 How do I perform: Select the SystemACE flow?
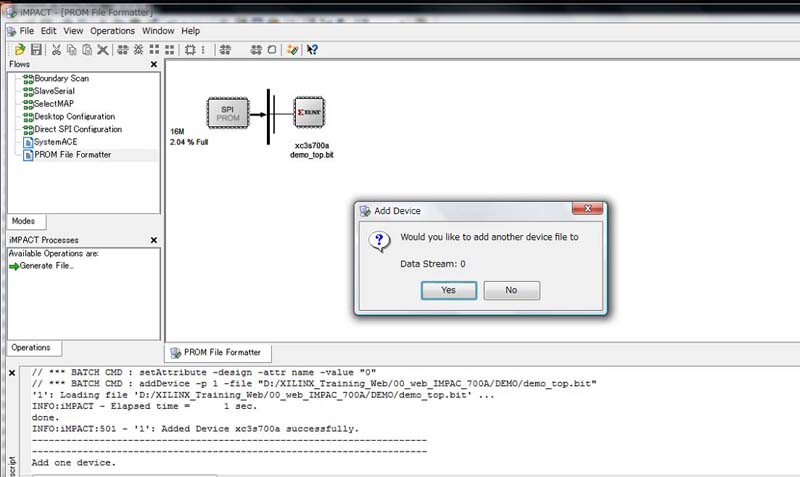tap(56, 142)
